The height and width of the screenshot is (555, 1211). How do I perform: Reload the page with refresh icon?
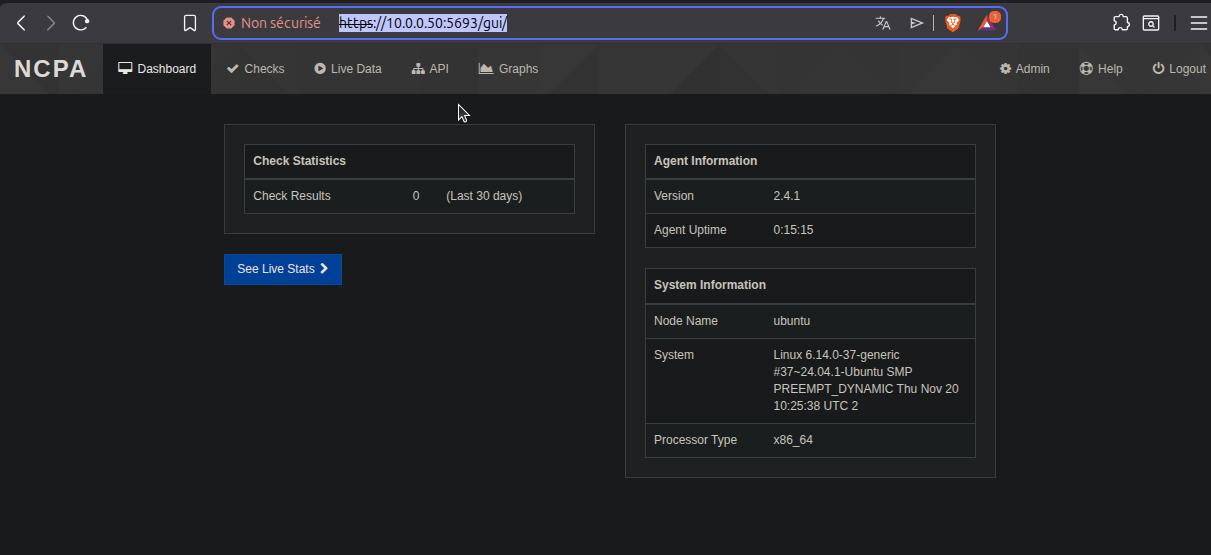pyautogui.click(x=82, y=23)
